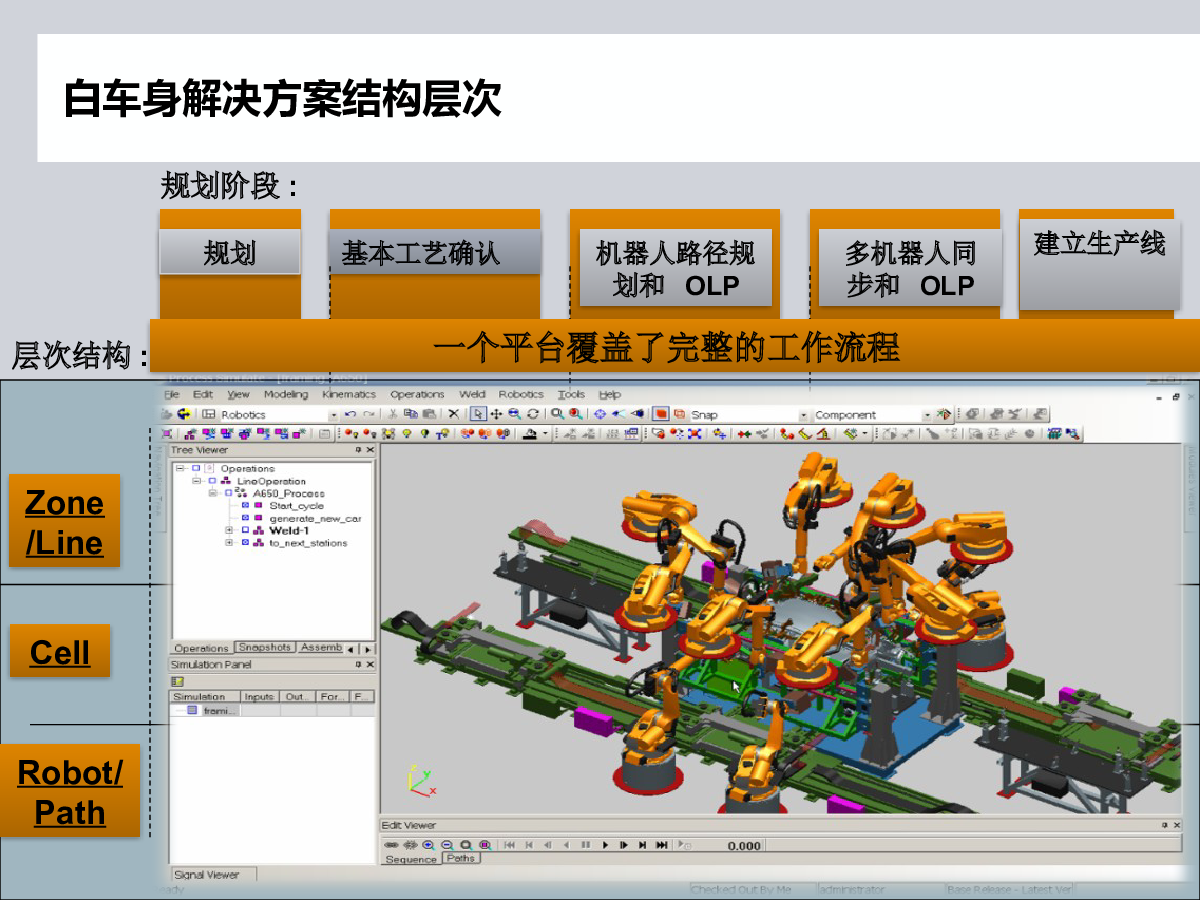Open the Modeling menu
This screenshot has height=900, width=1200.
point(286,395)
